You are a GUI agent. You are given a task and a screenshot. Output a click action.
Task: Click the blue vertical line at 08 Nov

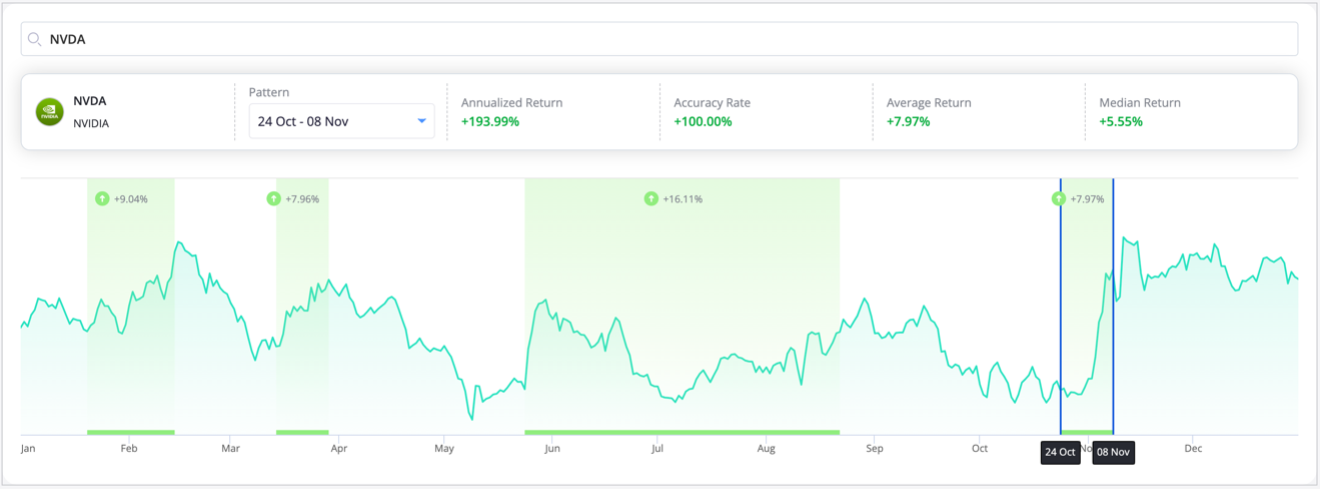tap(1113, 300)
